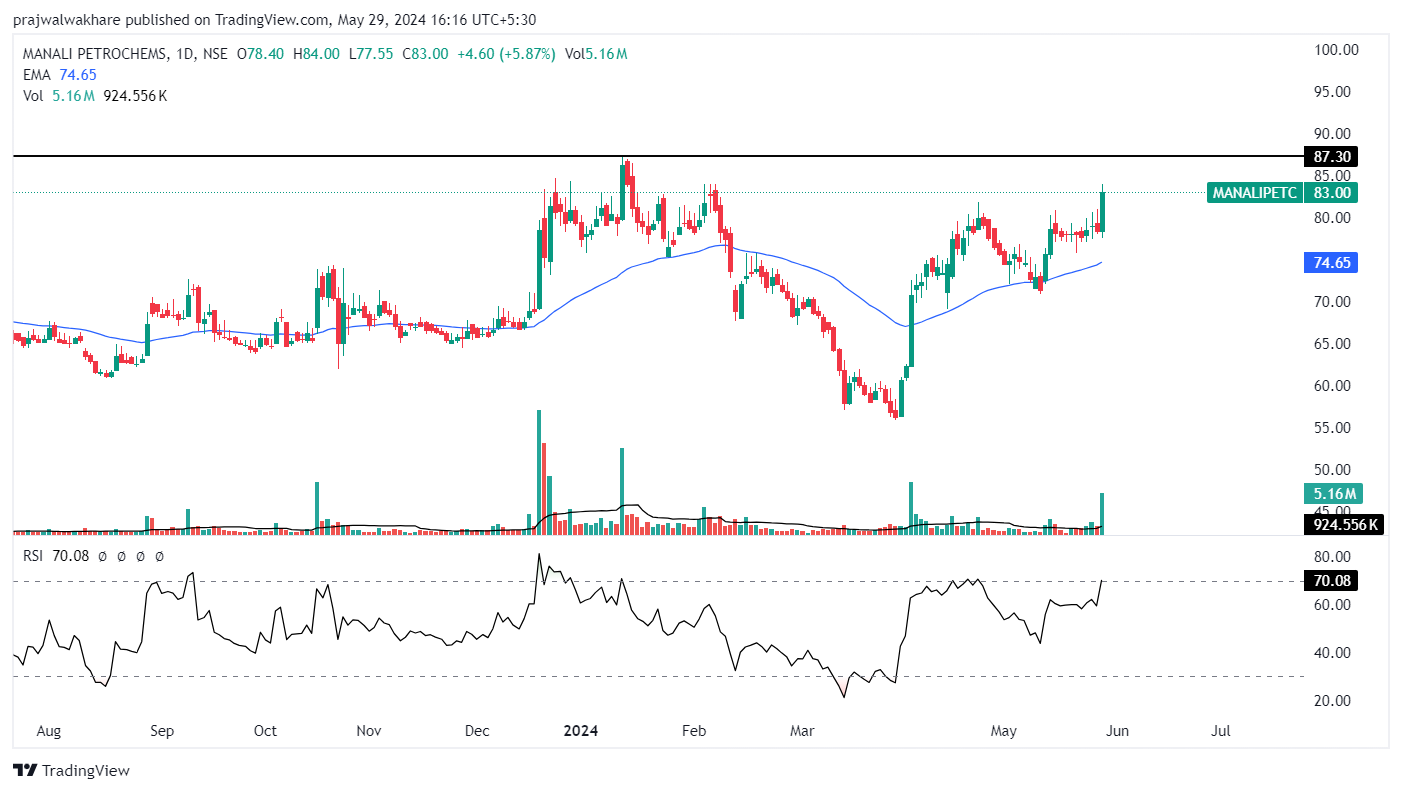The width and height of the screenshot is (1402, 792).
Task: Click the MANALIPETC 83.00 price label
Action: tap(1284, 193)
